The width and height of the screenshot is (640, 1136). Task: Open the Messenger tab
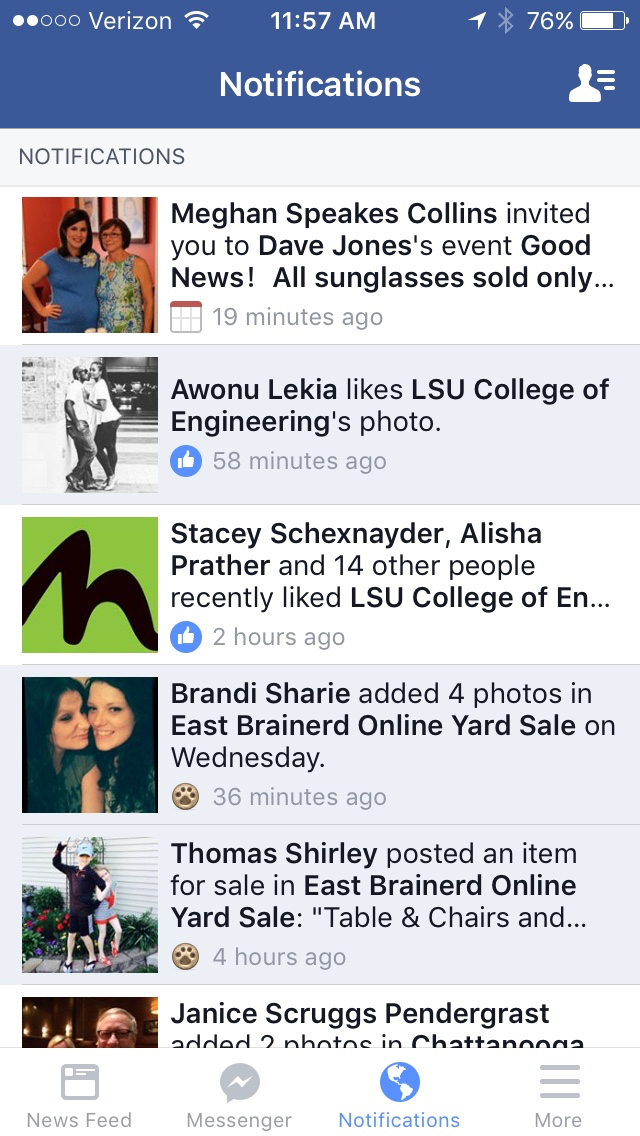pos(239,1094)
